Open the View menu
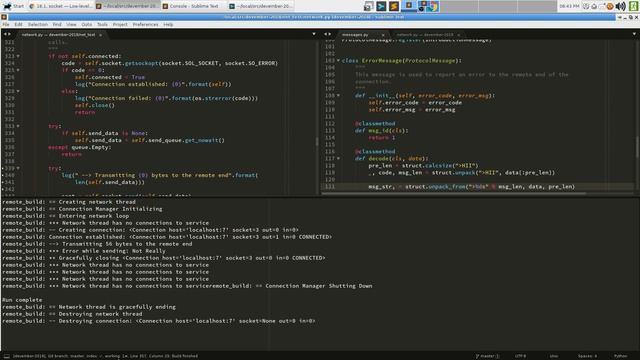 [71, 24]
